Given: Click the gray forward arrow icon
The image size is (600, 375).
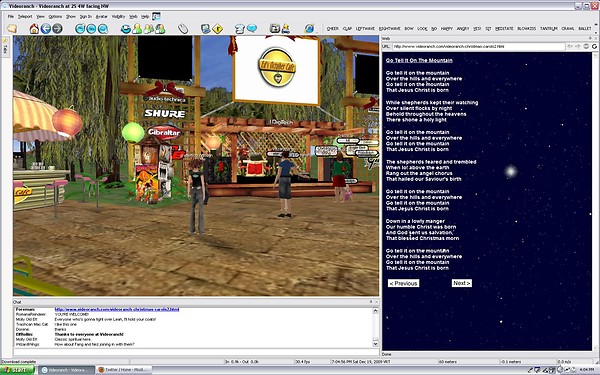Looking at the screenshot, I should 57,29.
